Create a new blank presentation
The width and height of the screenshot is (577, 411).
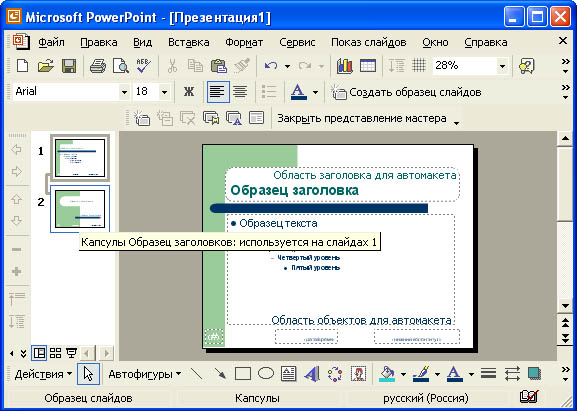[x=23, y=66]
